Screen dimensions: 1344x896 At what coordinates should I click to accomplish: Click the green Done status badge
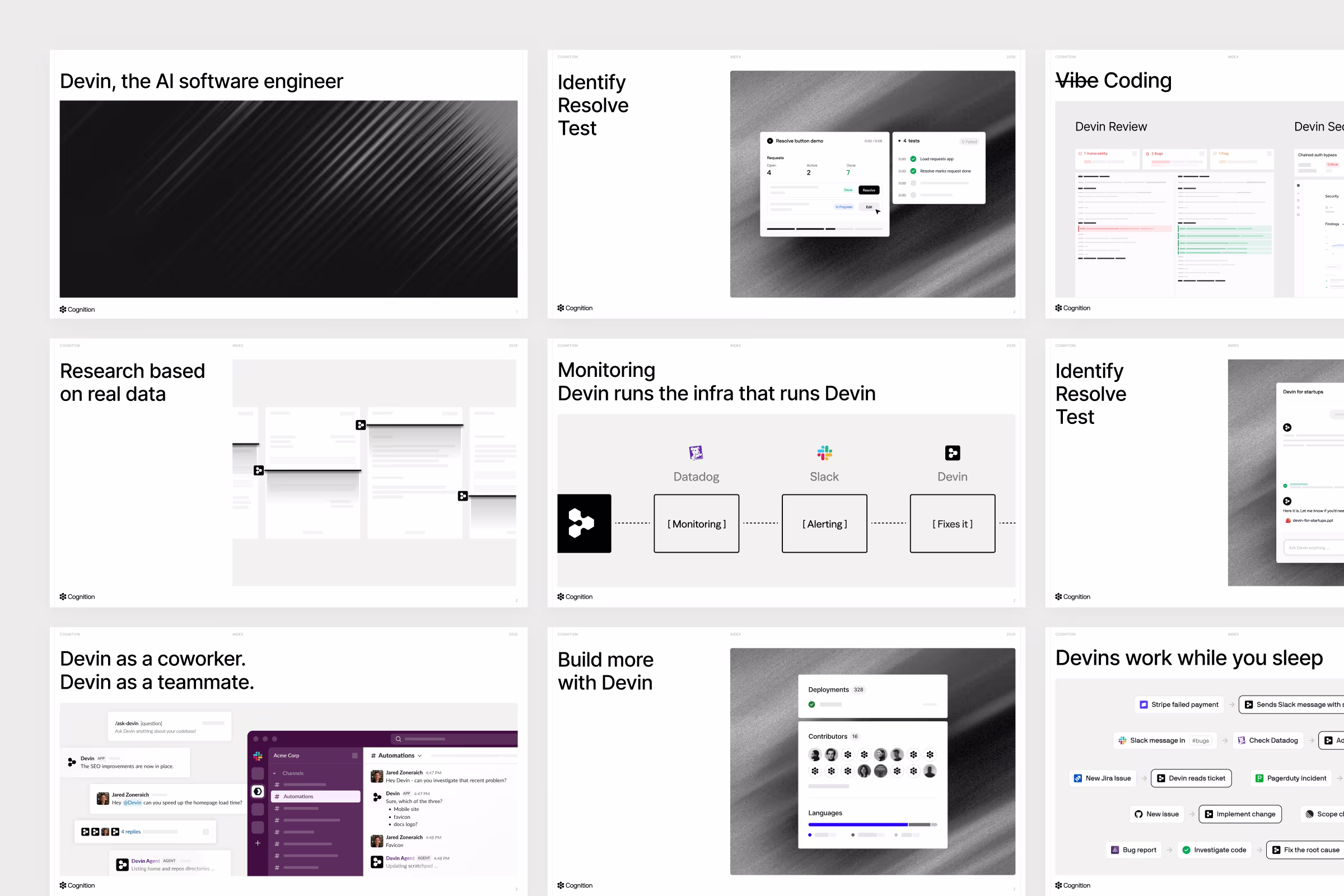pos(848,190)
